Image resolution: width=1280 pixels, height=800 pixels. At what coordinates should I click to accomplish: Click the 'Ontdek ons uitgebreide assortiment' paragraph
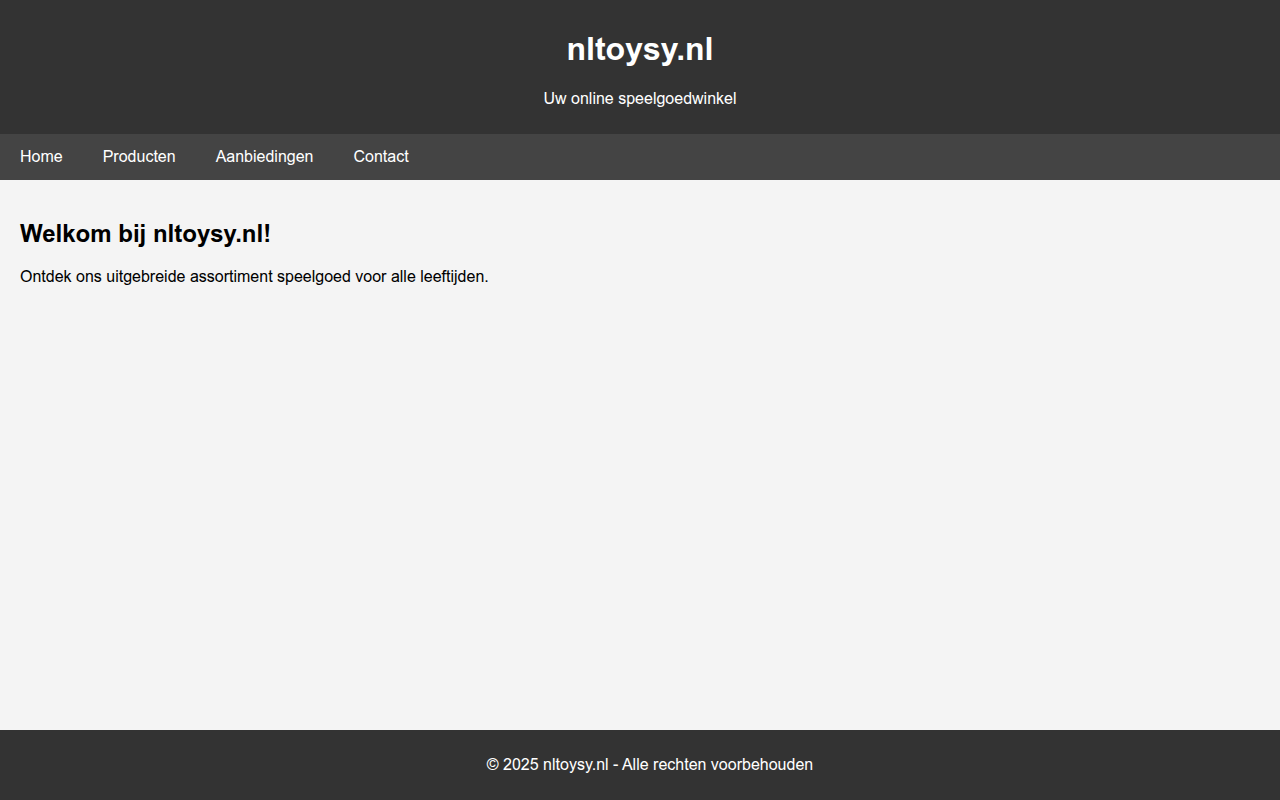click(254, 277)
